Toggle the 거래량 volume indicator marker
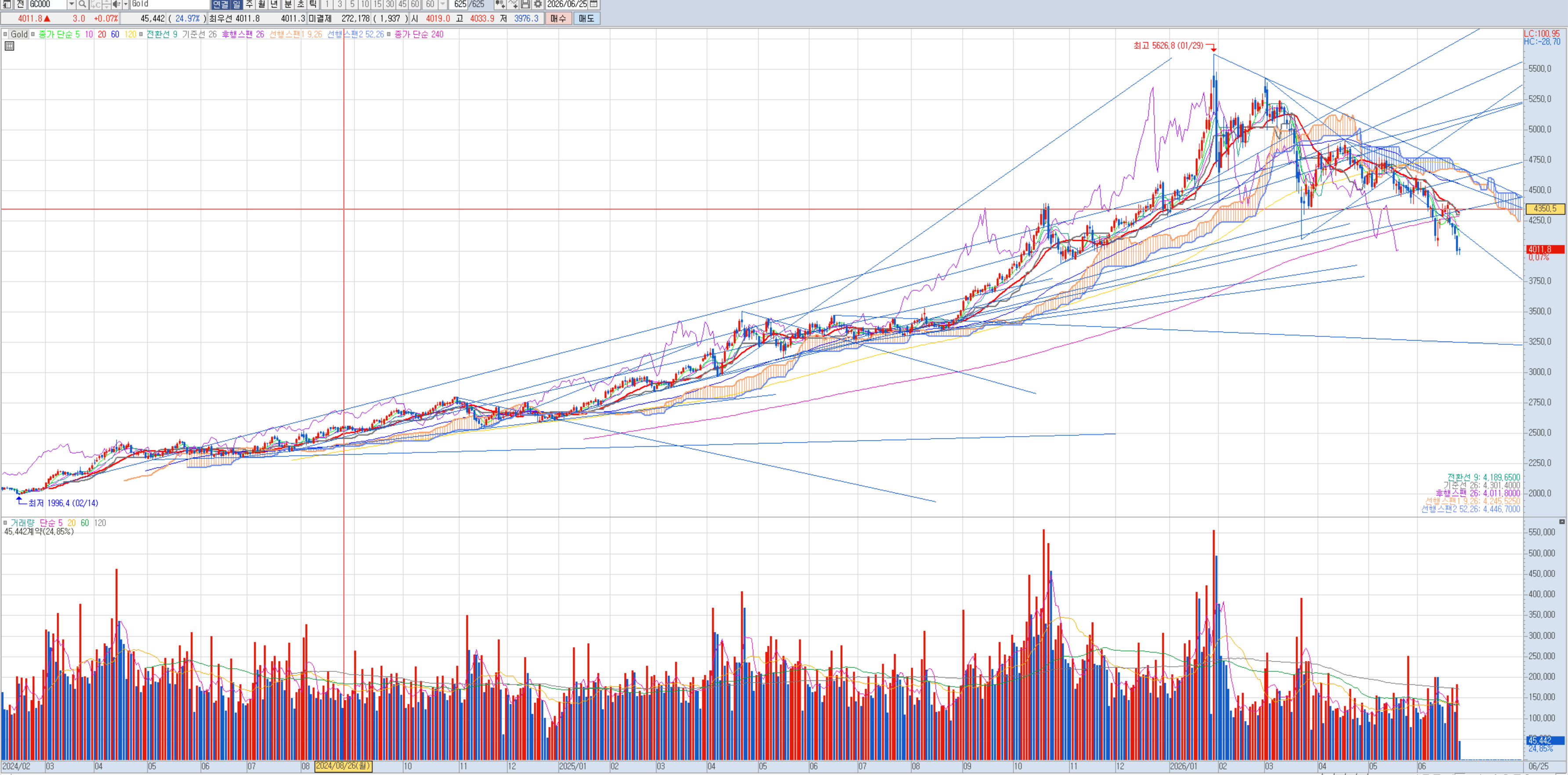1568x775 pixels. tap(5, 523)
